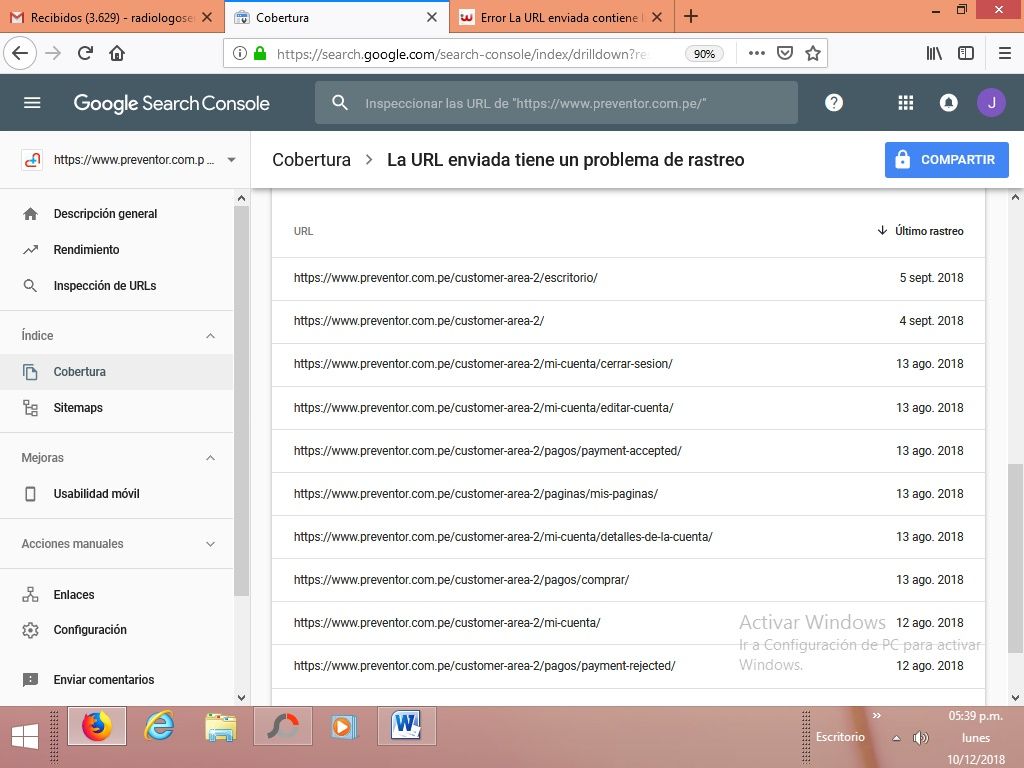
Task: Click the sidebar vertical scrollbar thumb
Action: (x=241, y=400)
